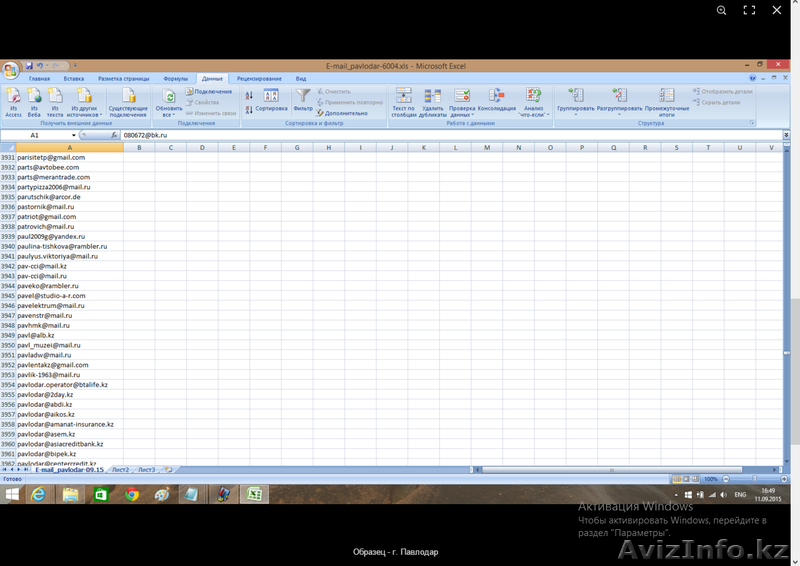The width and height of the screenshot is (800, 566).
Task: Click the Подключения button
Action: [208, 91]
